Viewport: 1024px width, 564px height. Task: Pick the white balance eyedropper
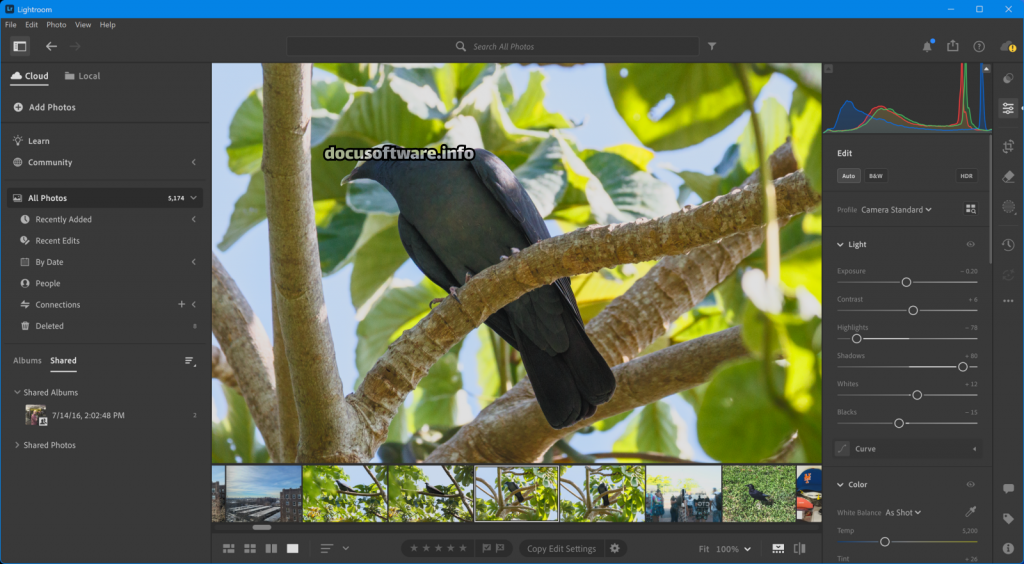click(969, 512)
